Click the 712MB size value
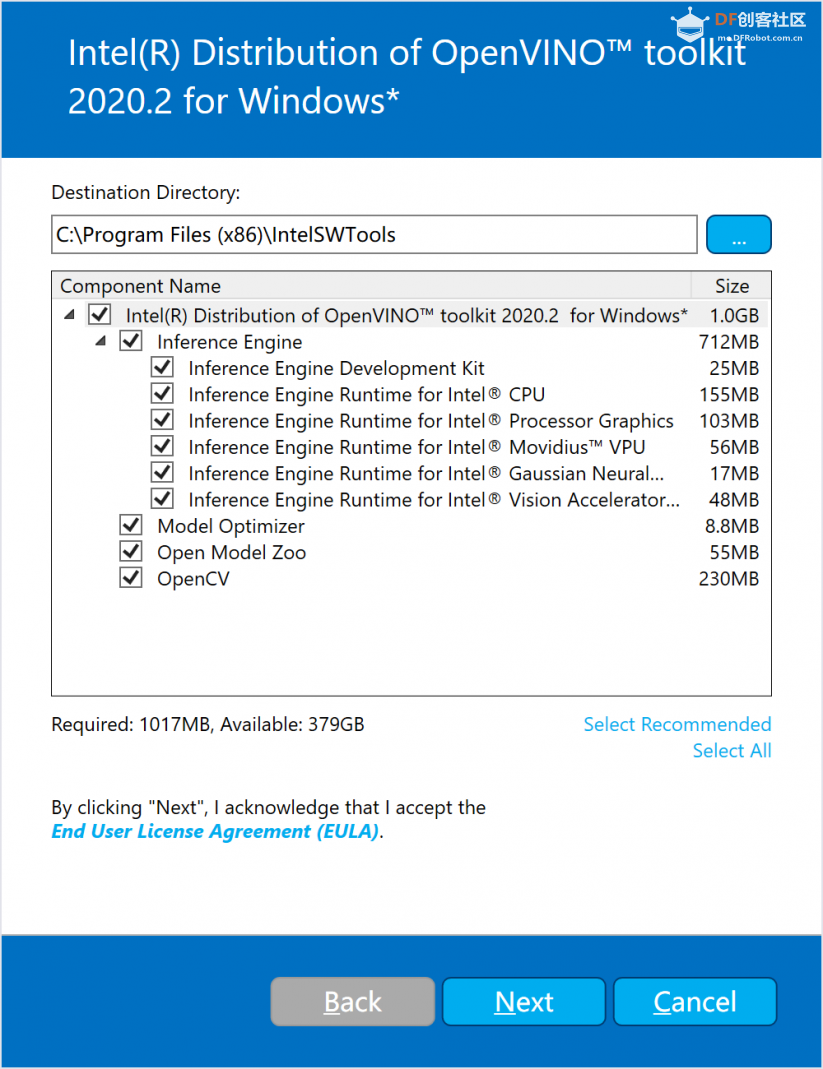The image size is (823, 1069). tap(729, 342)
